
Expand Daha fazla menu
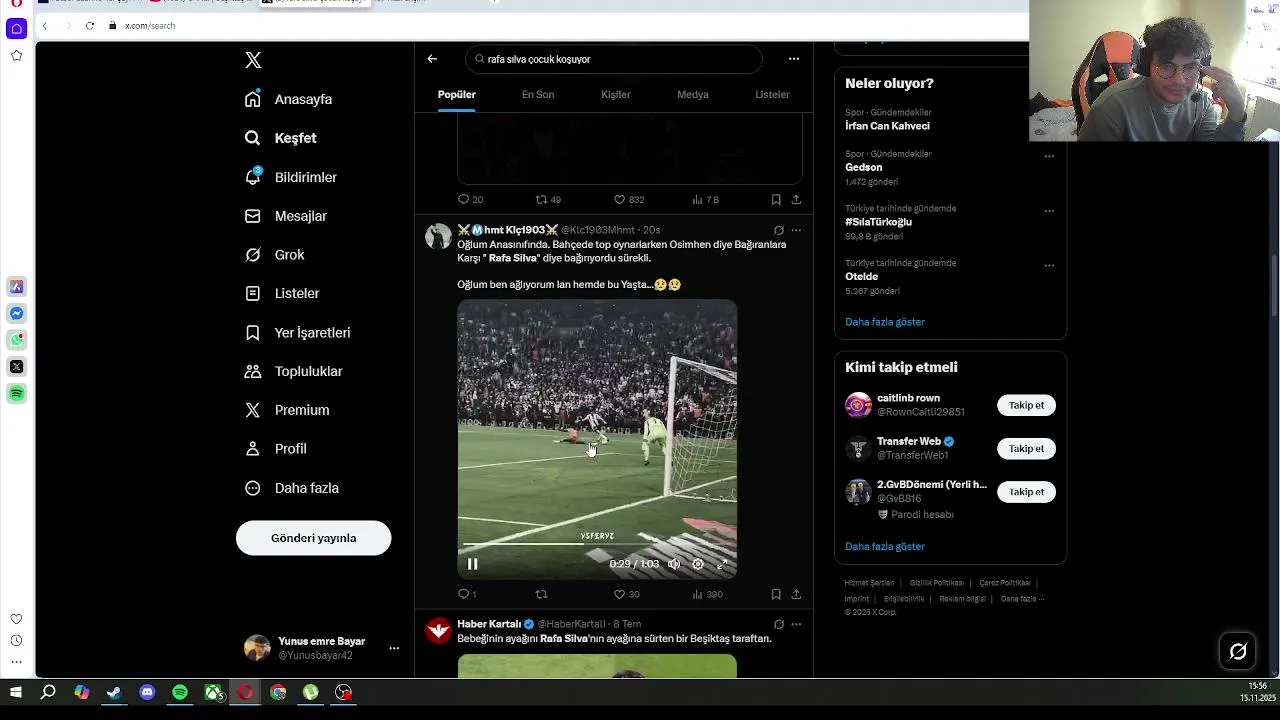click(x=292, y=488)
